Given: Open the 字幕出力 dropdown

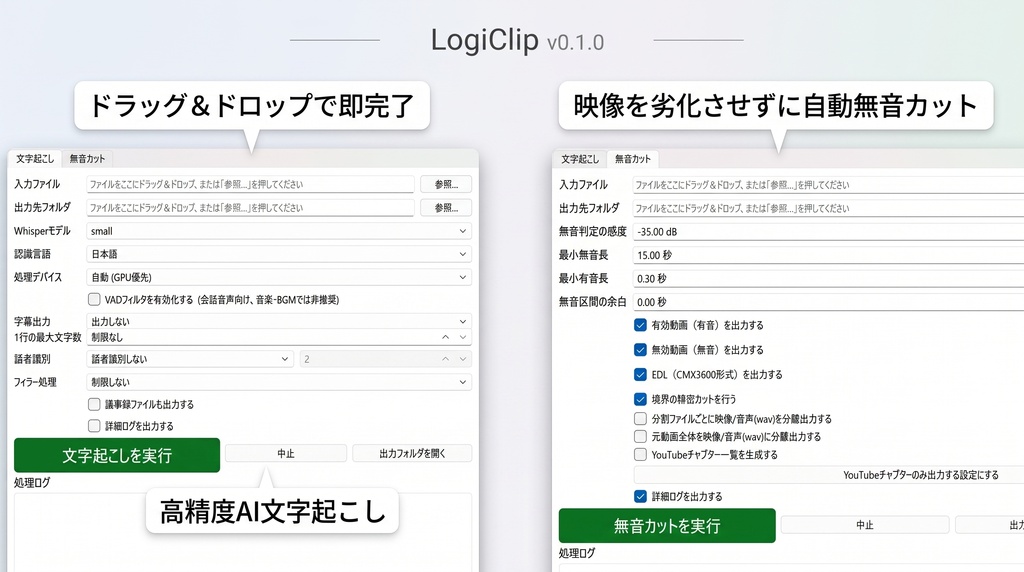Looking at the screenshot, I should pos(279,321).
